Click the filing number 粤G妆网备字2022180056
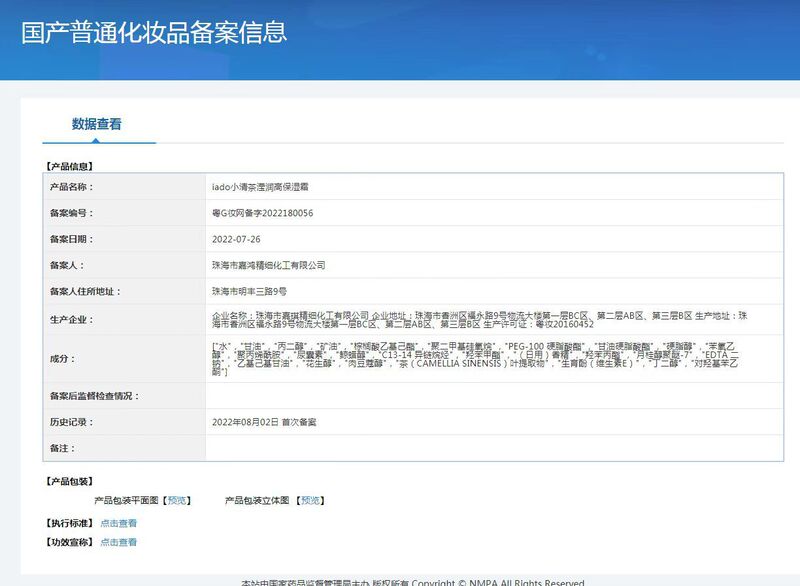Viewport: 800px width, 586px height. [x=262, y=213]
